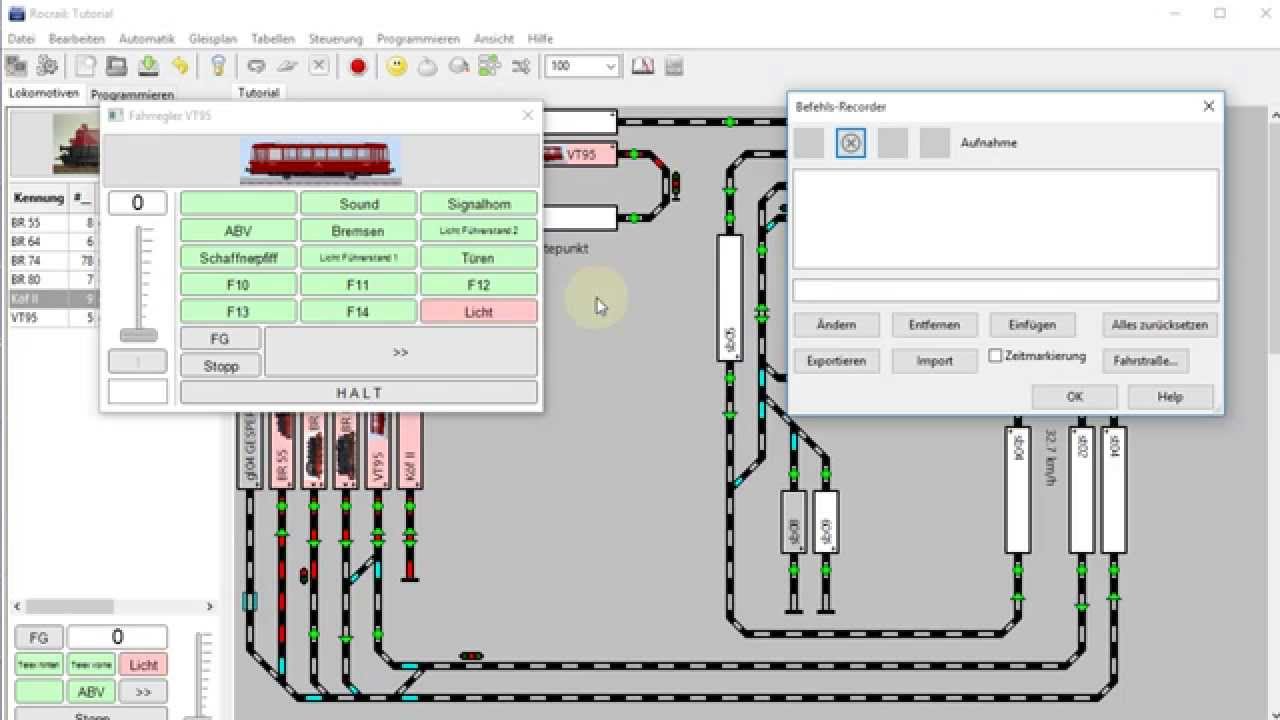The image size is (1280, 720).
Task: Click the circled X icon in Befehls-Recorder
Action: (x=851, y=143)
